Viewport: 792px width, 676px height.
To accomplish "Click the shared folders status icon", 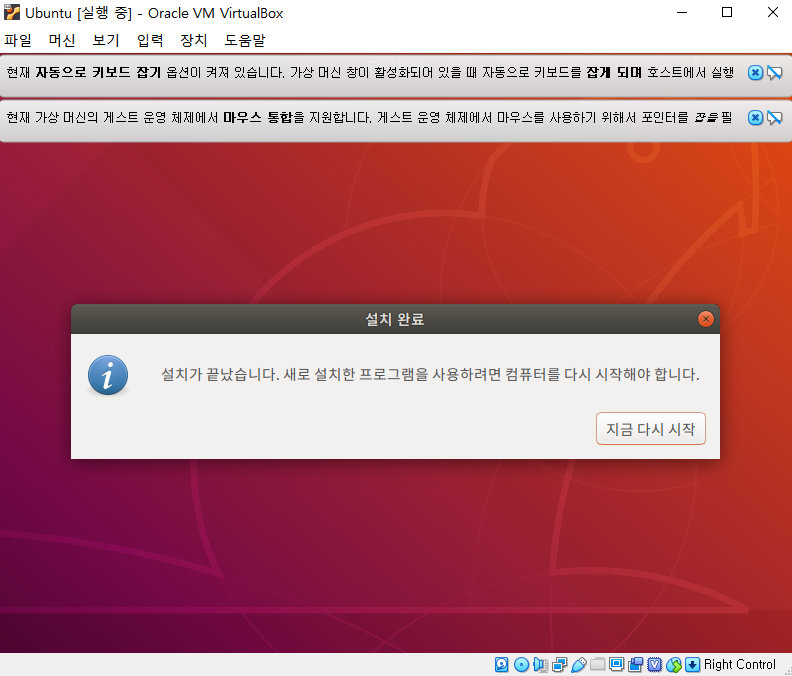I will (x=598, y=664).
